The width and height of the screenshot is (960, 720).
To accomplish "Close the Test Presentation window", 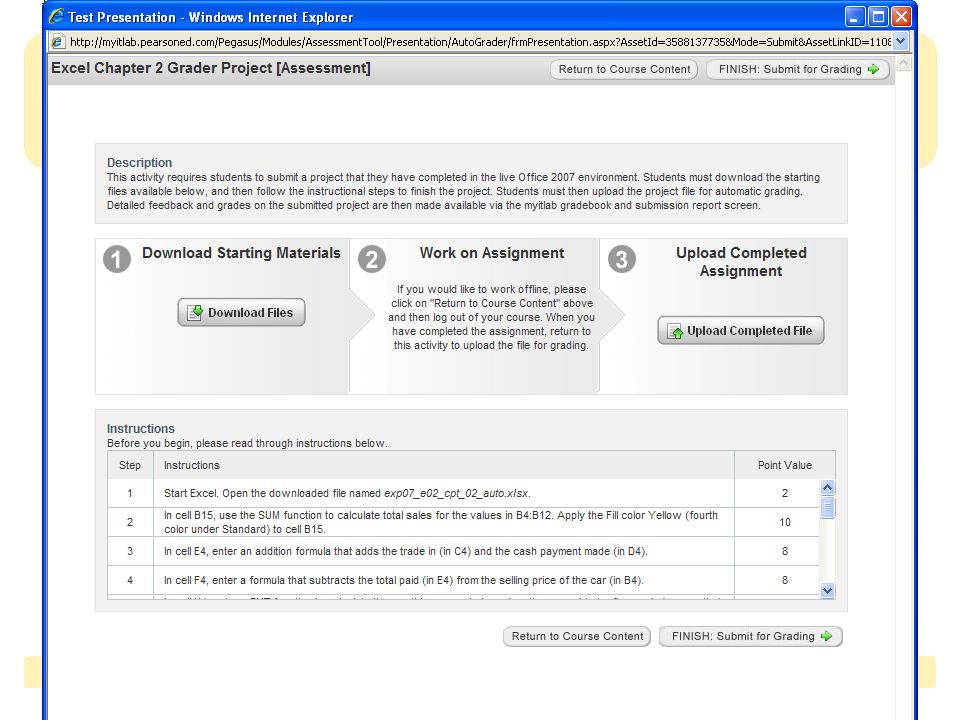I will (901, 17).
